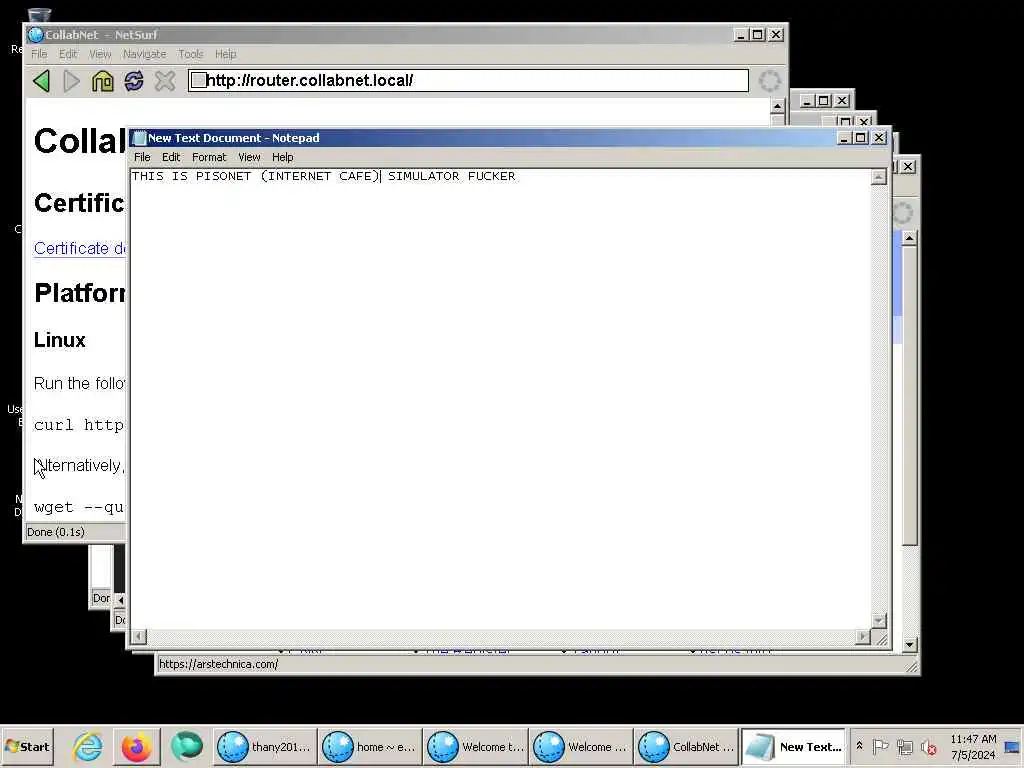Screen dimensions: 1024x768
Task: Launch Internet Explorer from the taskbar
Action: [x=88, y=747]
